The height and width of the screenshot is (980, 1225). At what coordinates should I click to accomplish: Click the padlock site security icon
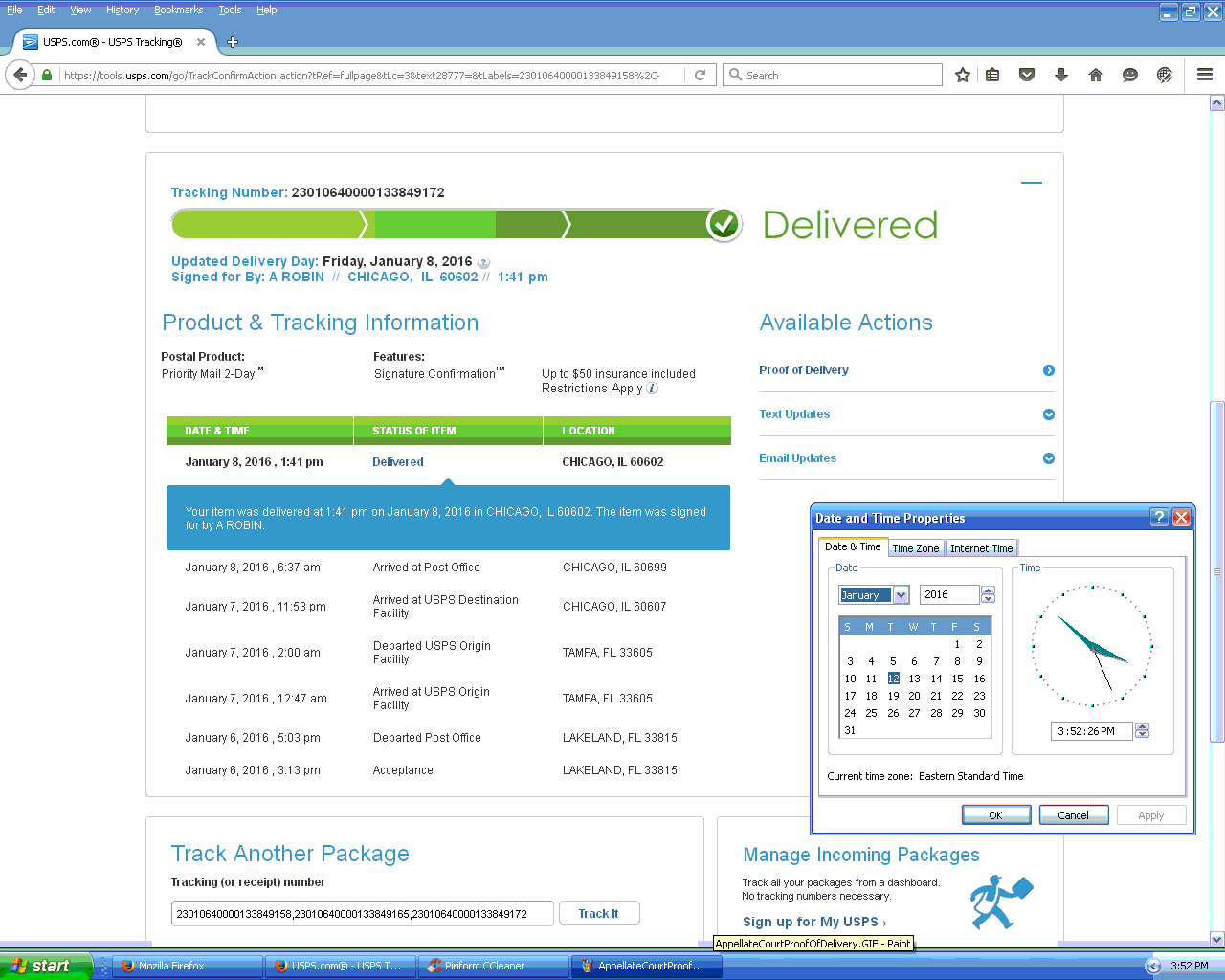click(47, 75)
